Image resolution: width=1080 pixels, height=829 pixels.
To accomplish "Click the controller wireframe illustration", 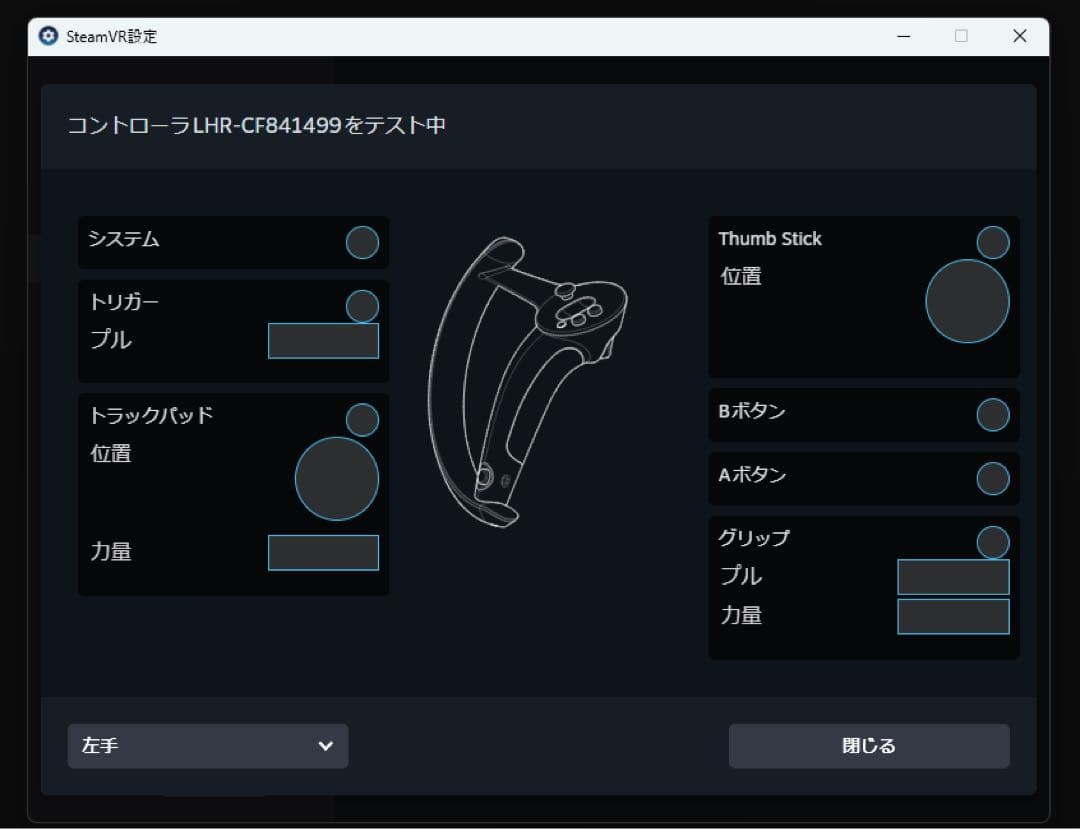I will pos(527,382).
